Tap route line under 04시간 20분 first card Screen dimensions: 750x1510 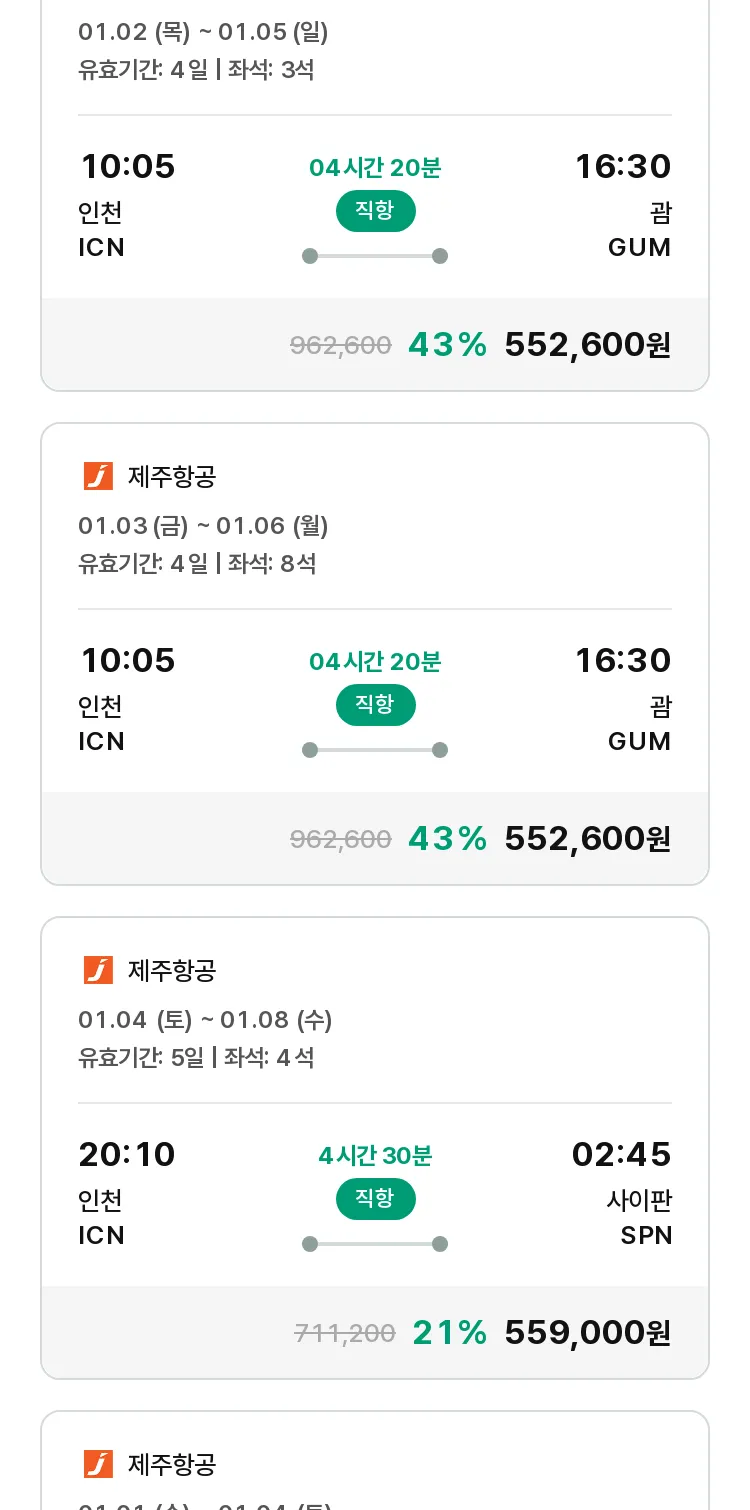pos(375,256)
